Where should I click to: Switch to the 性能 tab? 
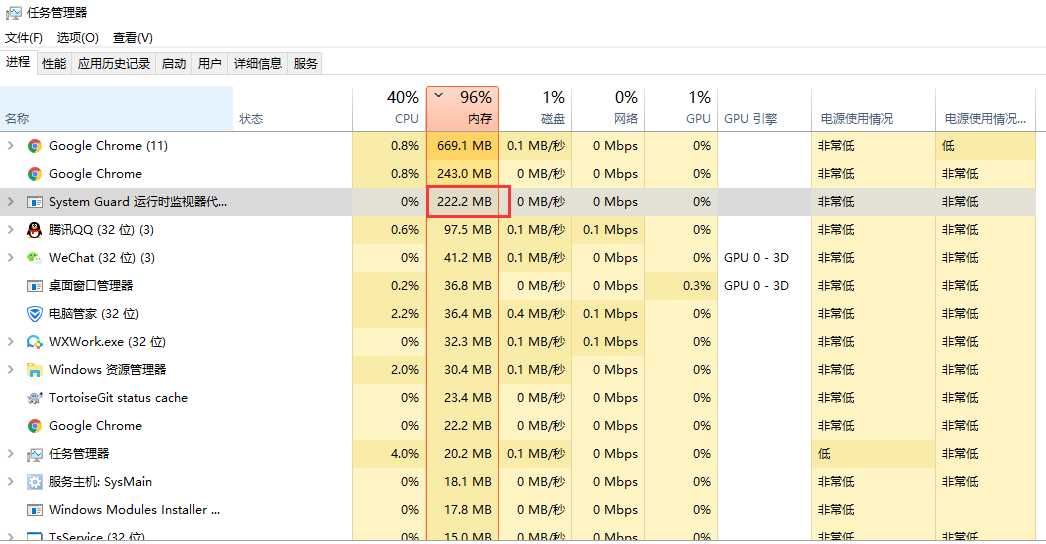(54, 63)
